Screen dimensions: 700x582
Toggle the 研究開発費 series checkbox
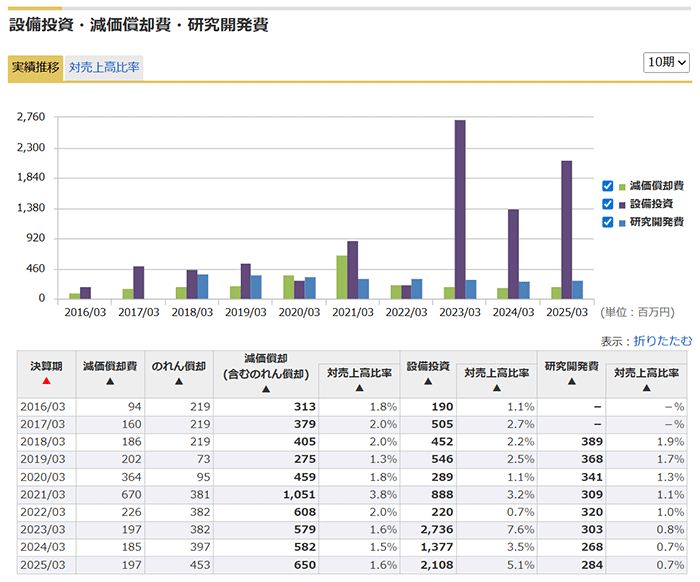click(x=608, y=222)
